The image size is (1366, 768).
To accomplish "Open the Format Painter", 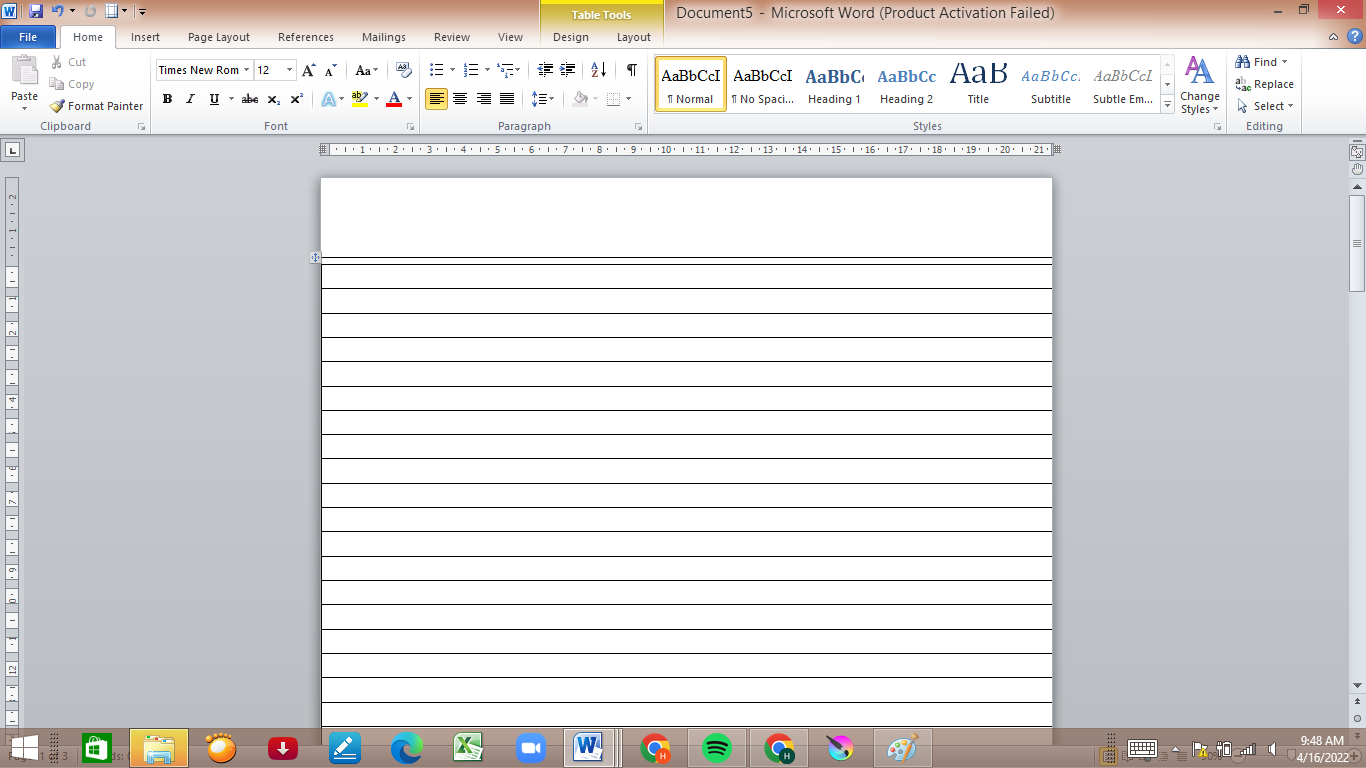I will click(95, 105).
